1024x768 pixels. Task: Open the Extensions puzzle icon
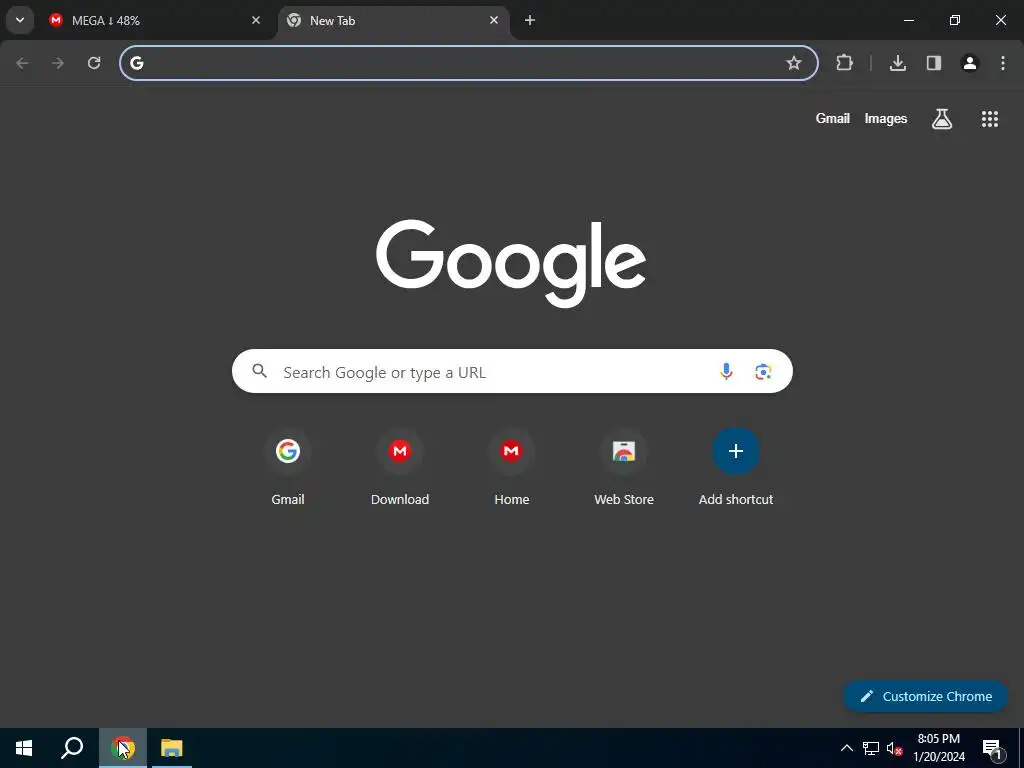pos(844,63)
